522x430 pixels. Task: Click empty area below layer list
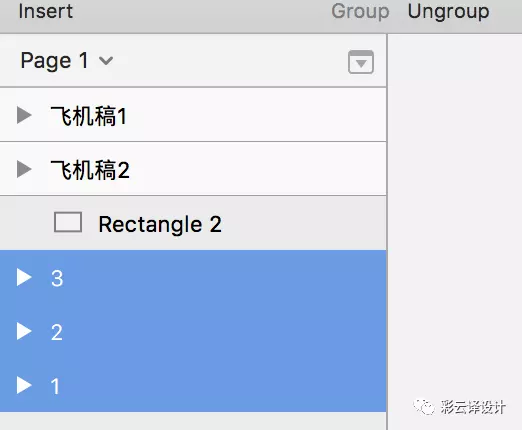pyautogui.click(x=193, y=421)
